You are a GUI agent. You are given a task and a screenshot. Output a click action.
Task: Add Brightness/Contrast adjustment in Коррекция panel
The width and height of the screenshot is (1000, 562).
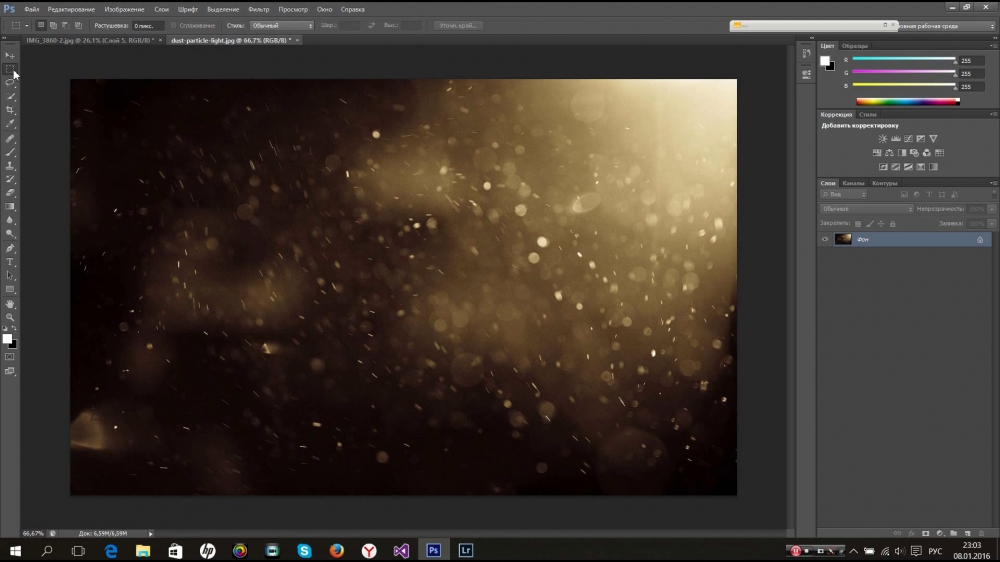tap(883, 138)
